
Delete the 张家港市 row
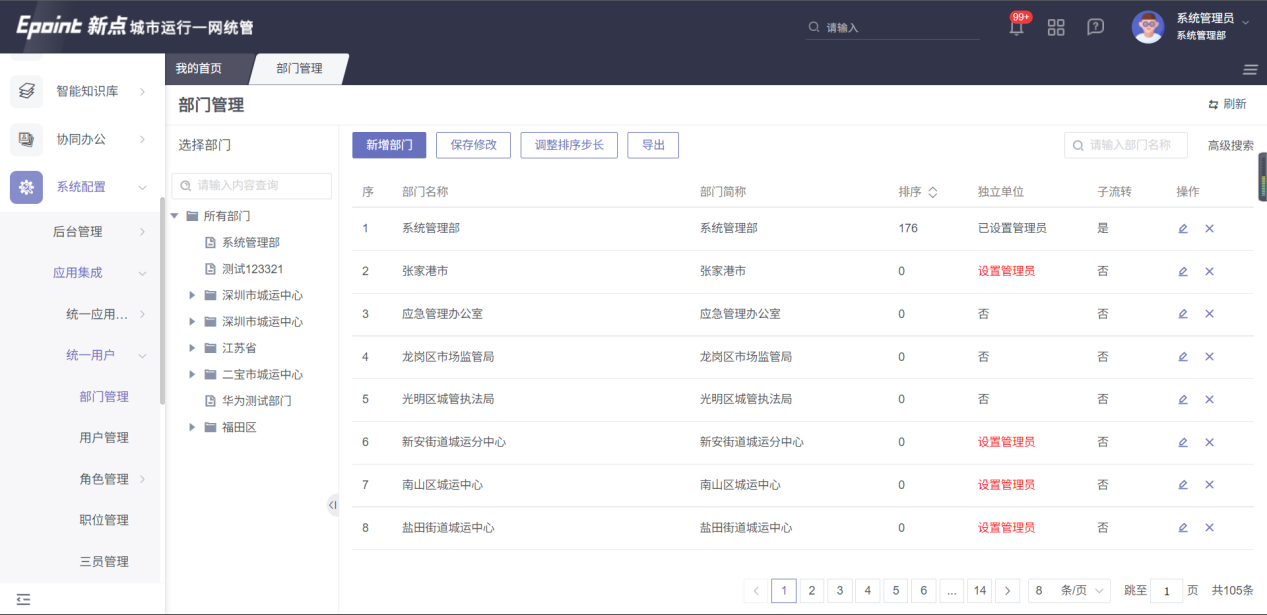pyautogui.click(x=1209, y=271)
